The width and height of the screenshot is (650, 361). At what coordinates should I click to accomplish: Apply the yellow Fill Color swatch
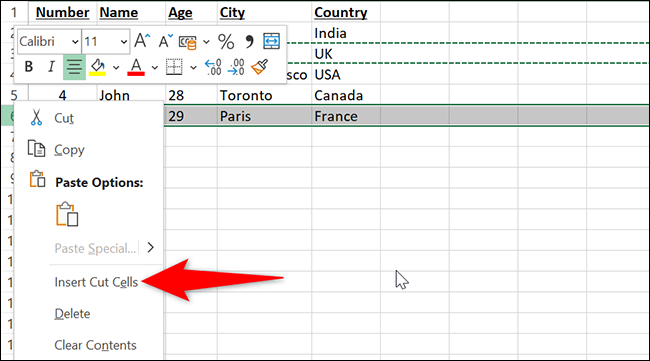98,67
